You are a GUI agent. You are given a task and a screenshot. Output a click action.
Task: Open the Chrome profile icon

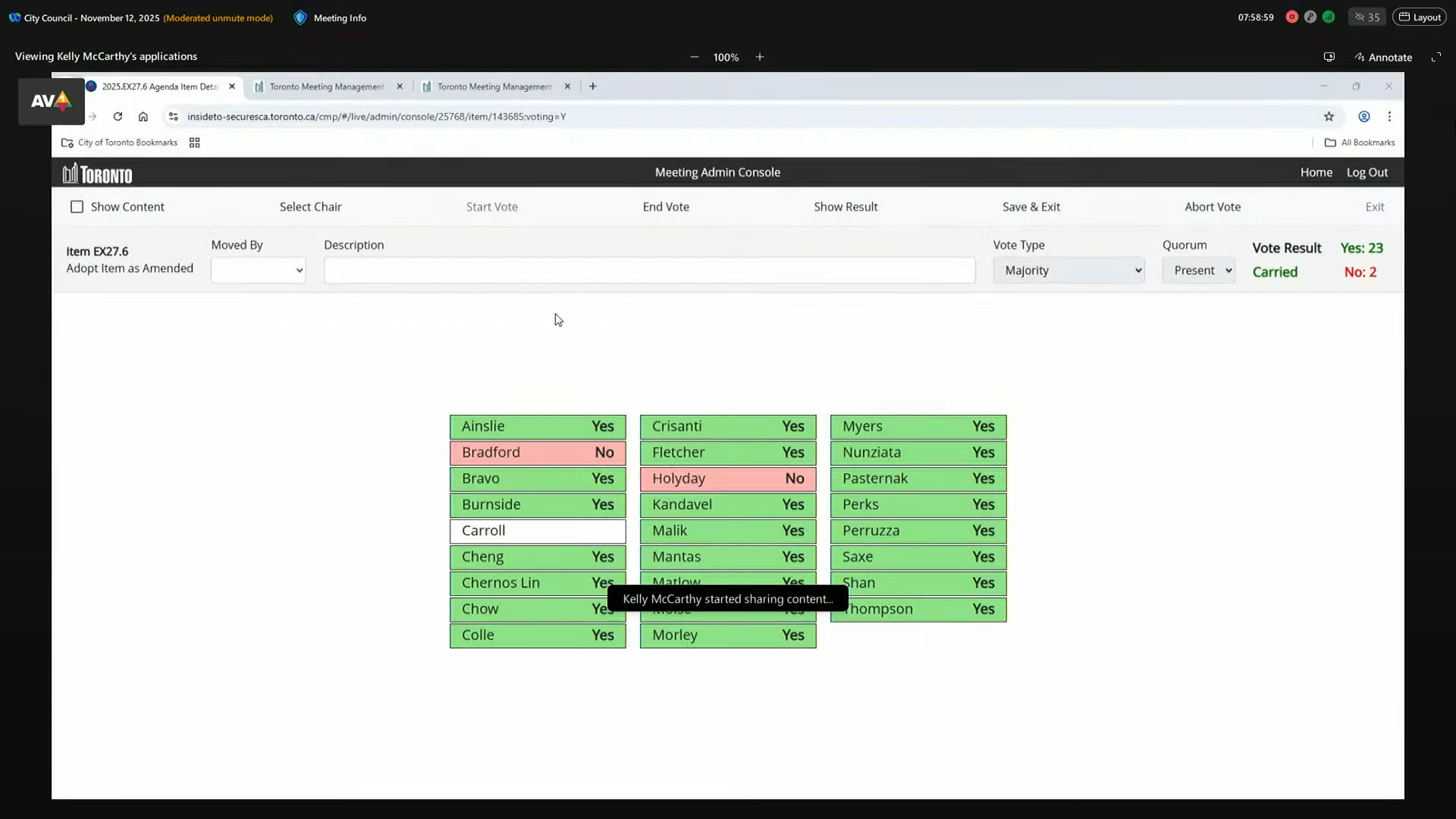1363,117
